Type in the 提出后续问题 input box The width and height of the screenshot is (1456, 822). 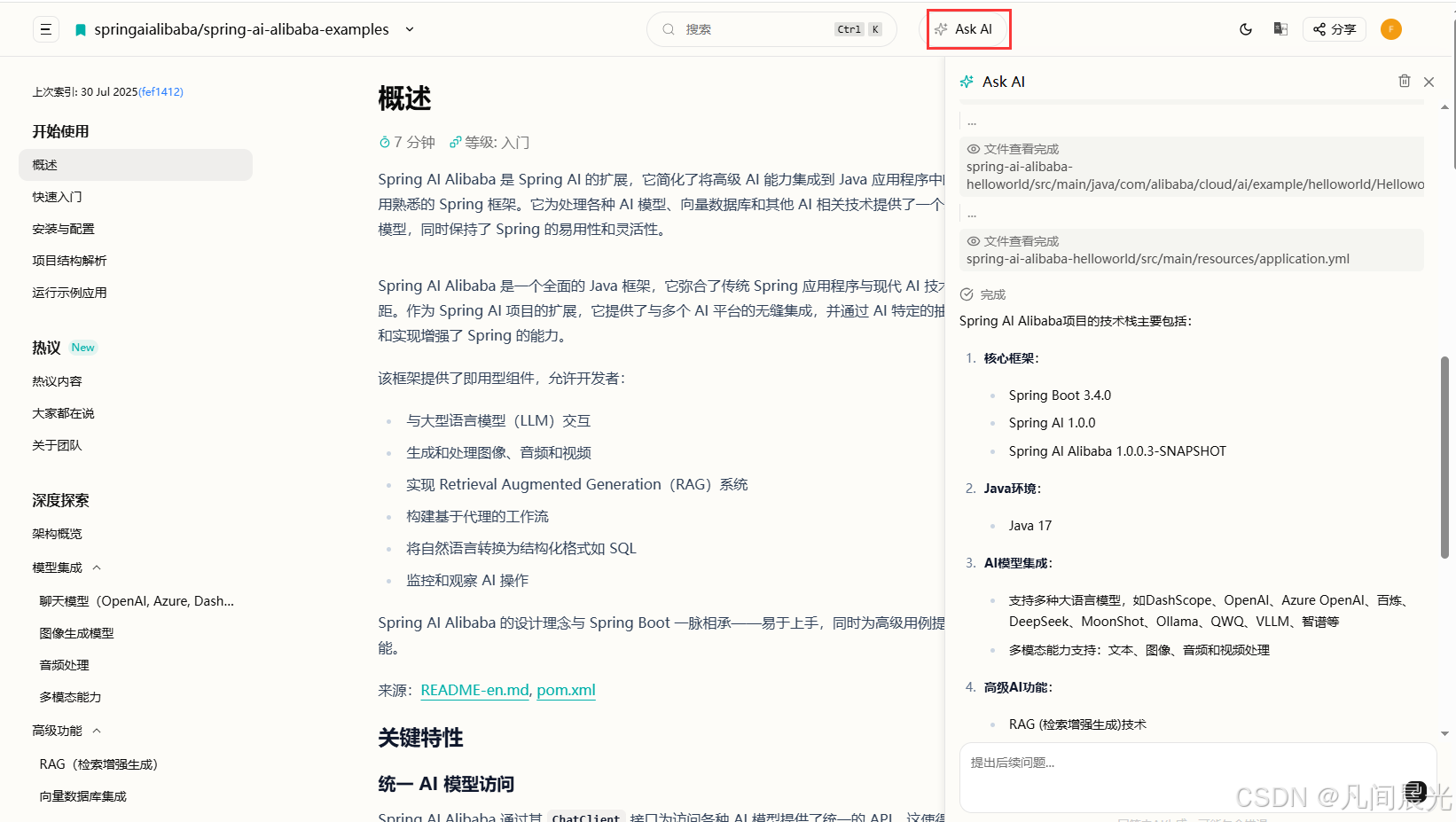point(1198,777)
